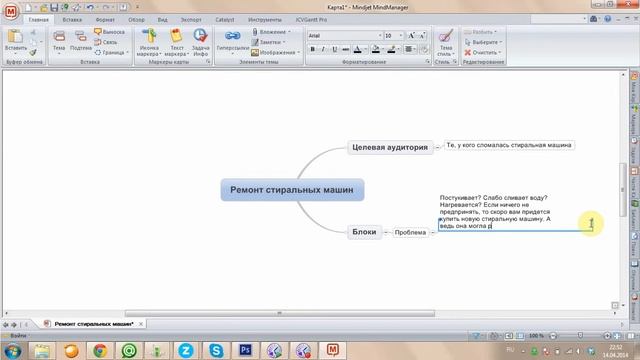Open the font name dropdown
640x360 pixels.
point(380,36)
